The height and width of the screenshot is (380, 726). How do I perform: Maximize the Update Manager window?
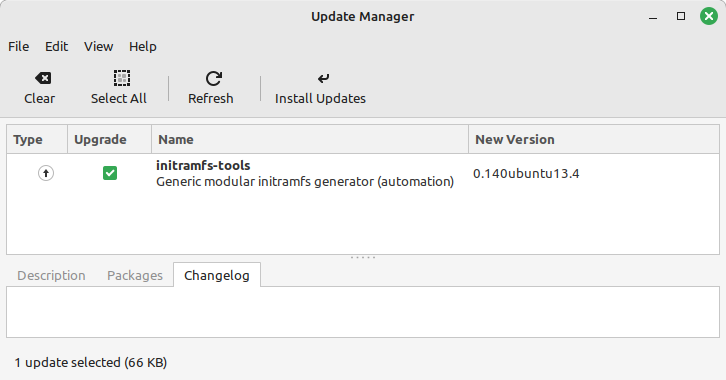point(681,16)
